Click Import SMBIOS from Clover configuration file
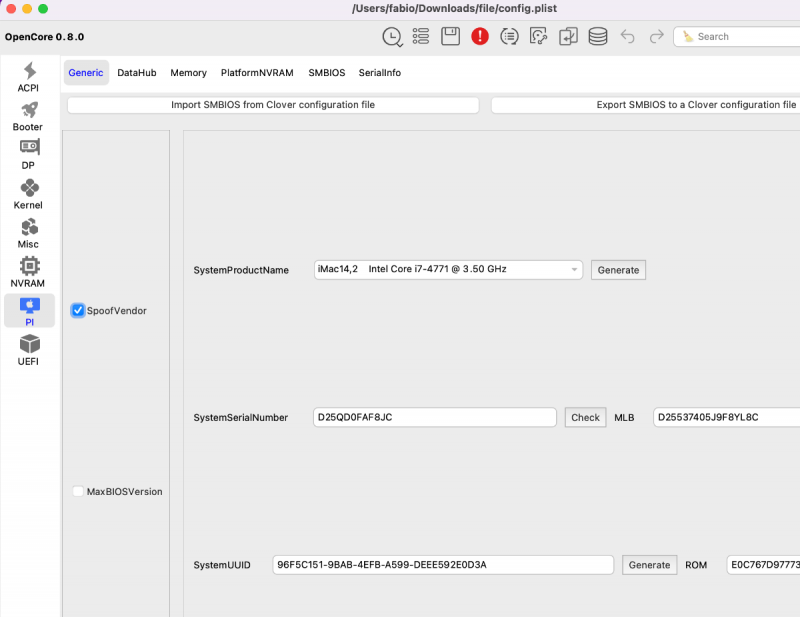 coord(273,105)
